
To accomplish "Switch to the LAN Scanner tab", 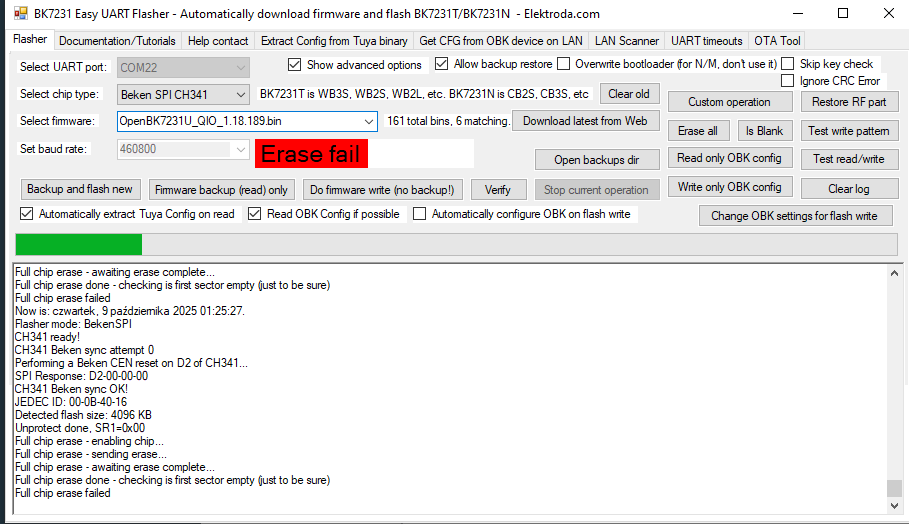I will [x=627, y=41].
